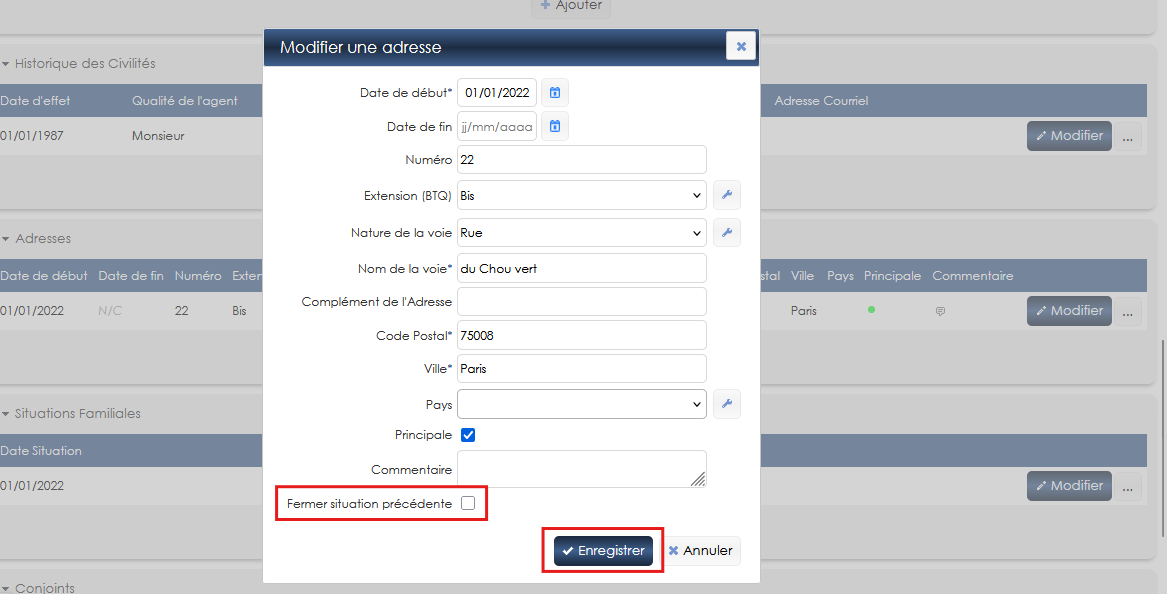
Task: Collapse the Historique des Civilités section
Action: (6, 63)
